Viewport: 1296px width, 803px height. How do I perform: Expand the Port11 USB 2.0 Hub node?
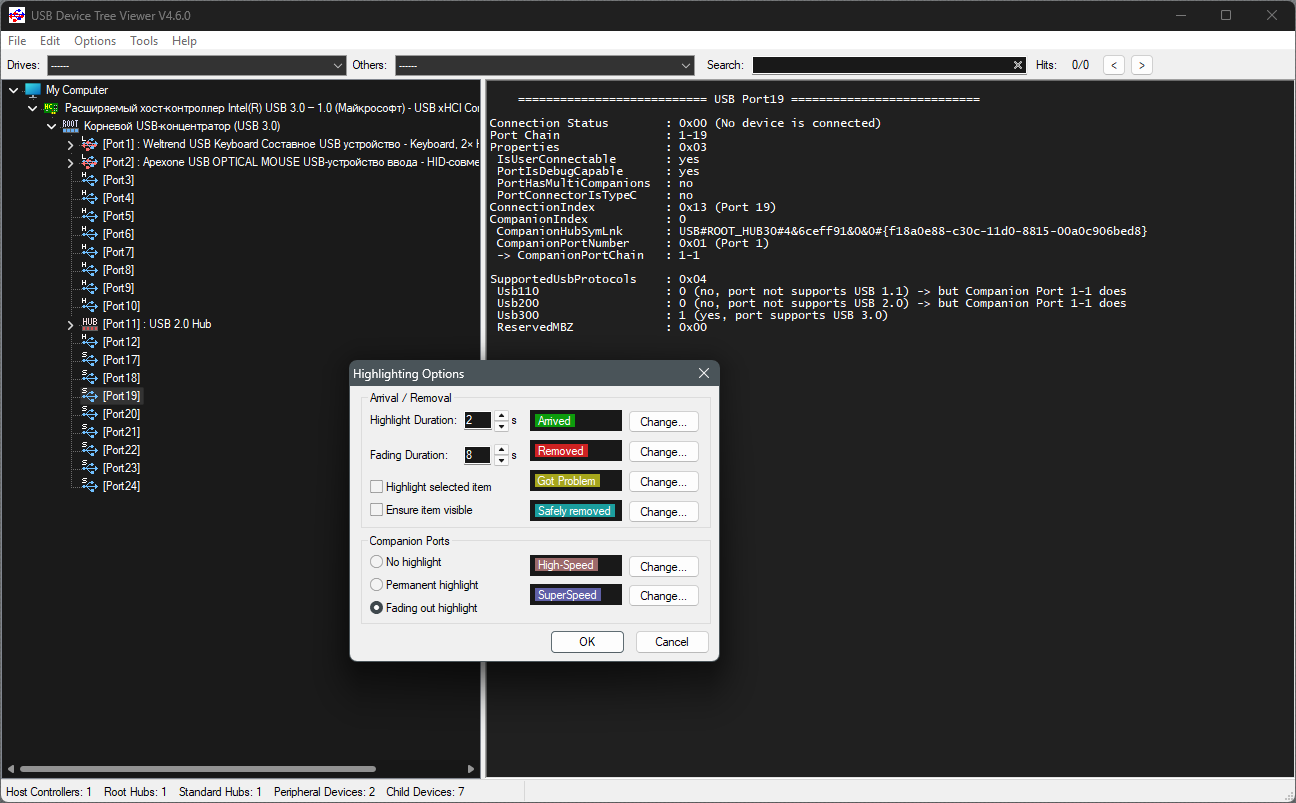point(71,325)
